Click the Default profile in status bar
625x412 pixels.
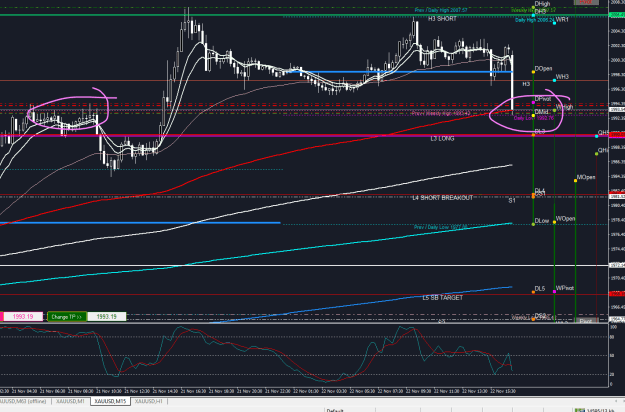tap(335, 410)
